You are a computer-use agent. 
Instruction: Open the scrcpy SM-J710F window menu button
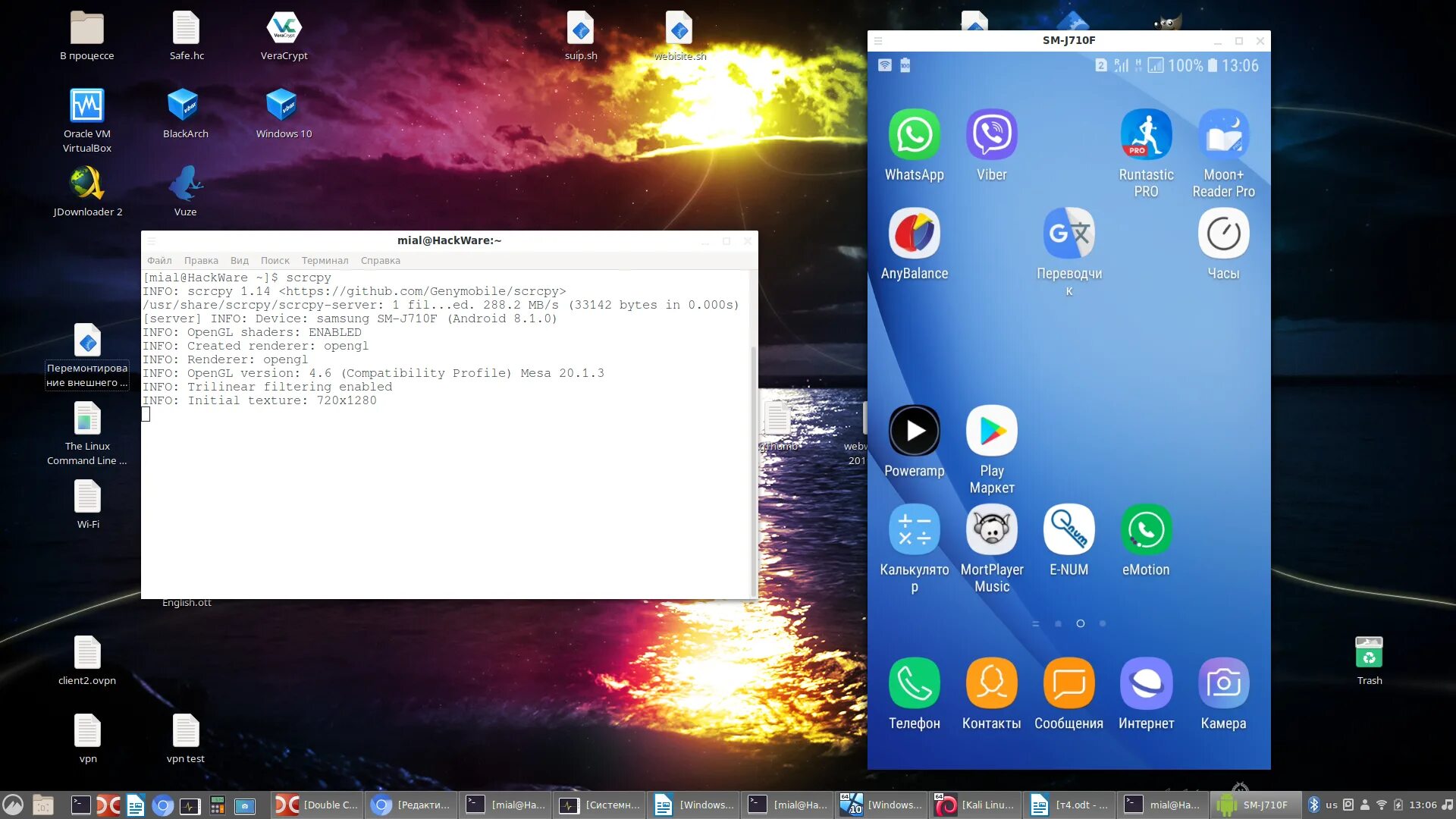pyautogui.click(x=878, y=41)
